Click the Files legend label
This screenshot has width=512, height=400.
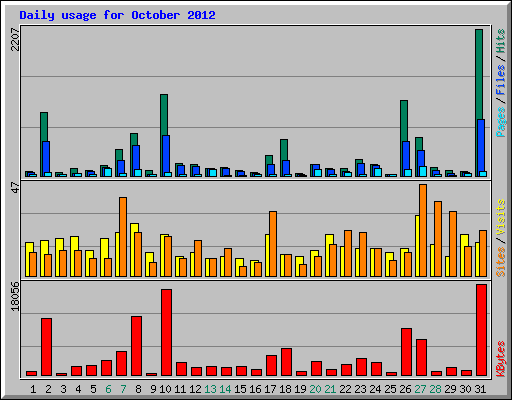coord(501,80)
